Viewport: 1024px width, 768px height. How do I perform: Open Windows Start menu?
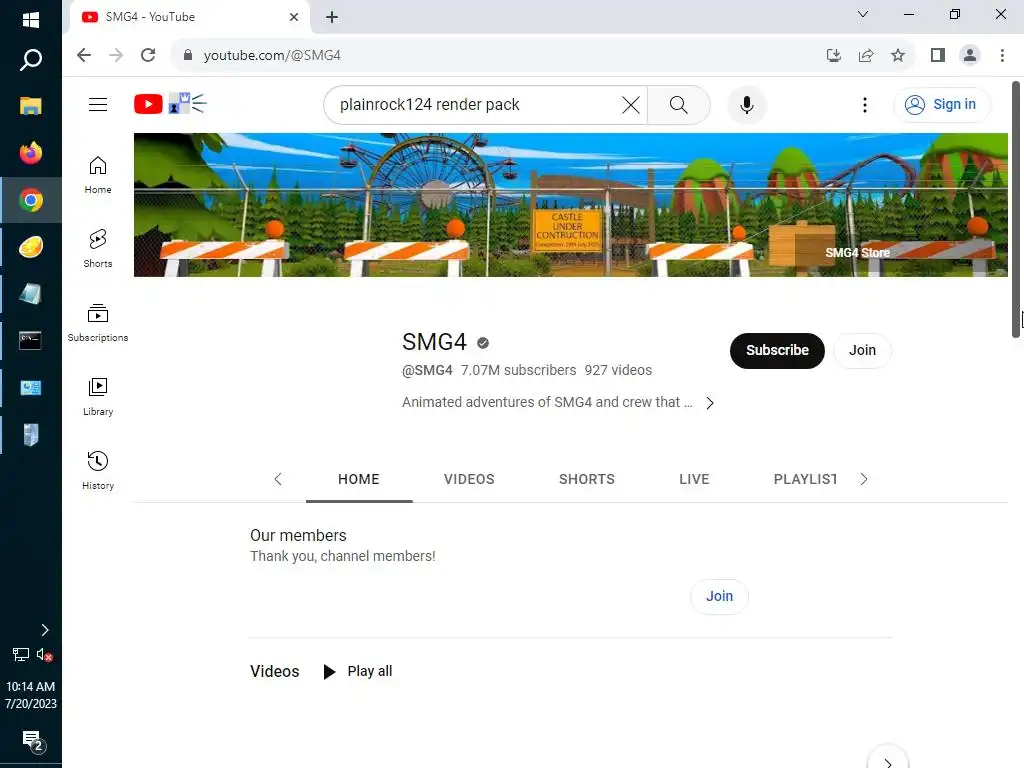click(31, 20)
